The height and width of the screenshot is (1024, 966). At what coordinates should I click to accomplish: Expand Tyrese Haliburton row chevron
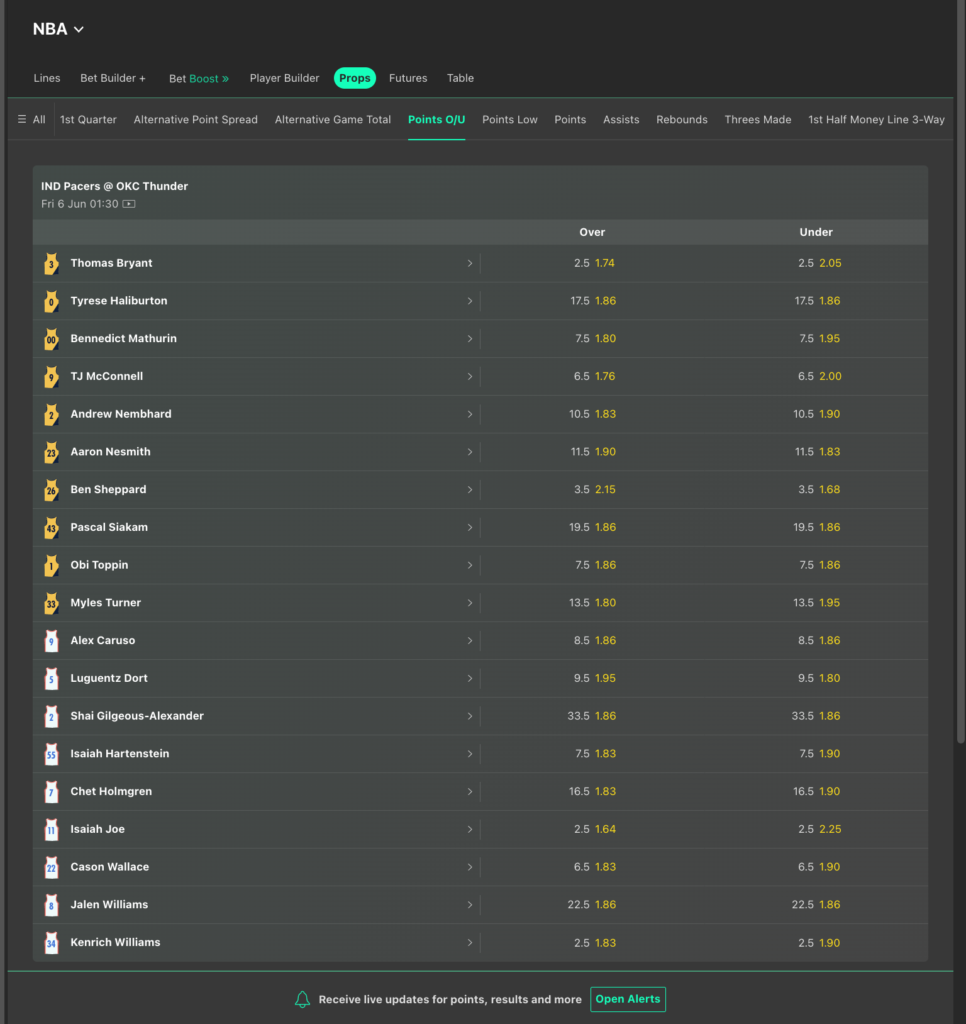click(x=470, y=301)
